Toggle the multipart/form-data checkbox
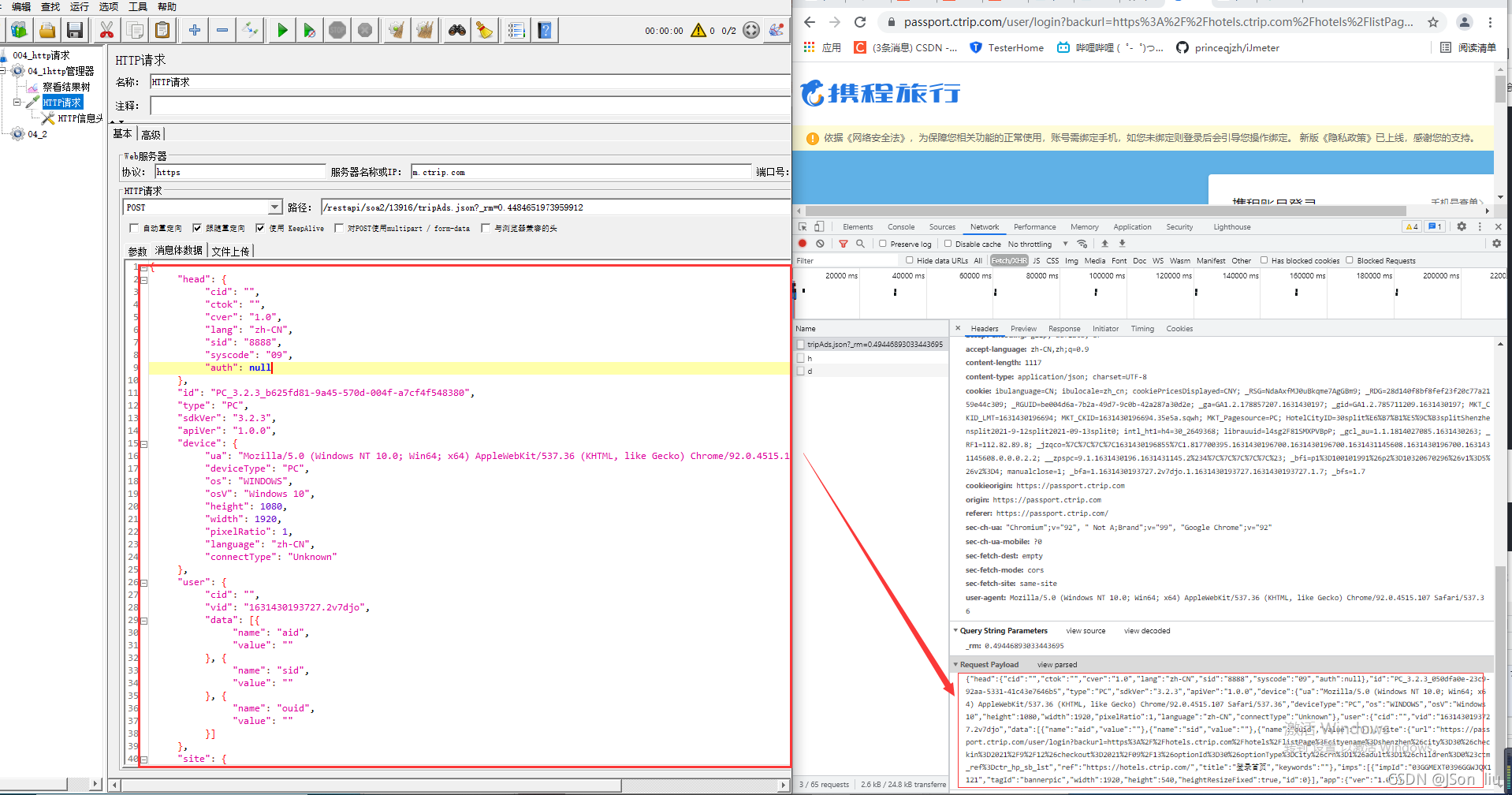 tap(339, 228)
